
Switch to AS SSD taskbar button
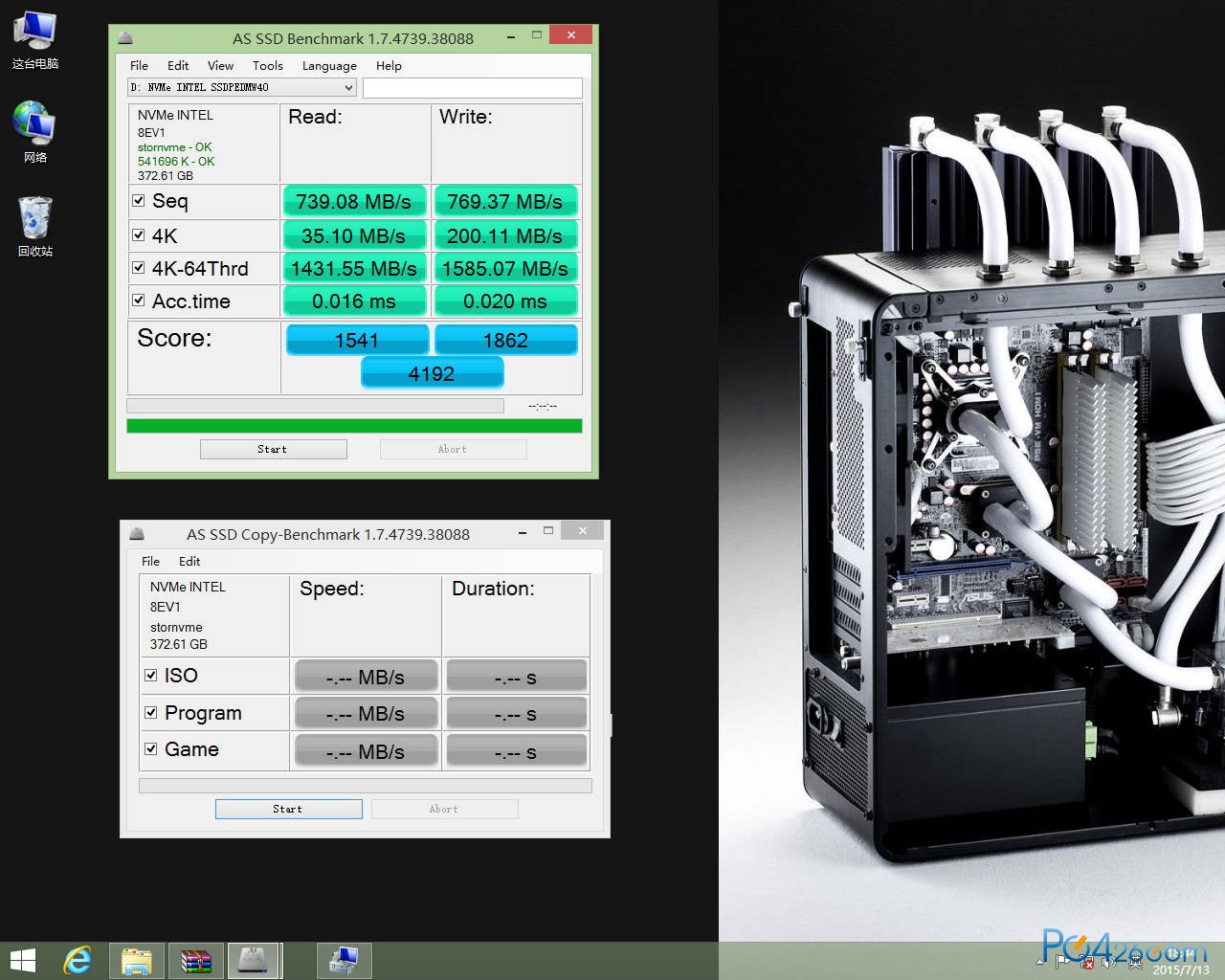(254, 960)
